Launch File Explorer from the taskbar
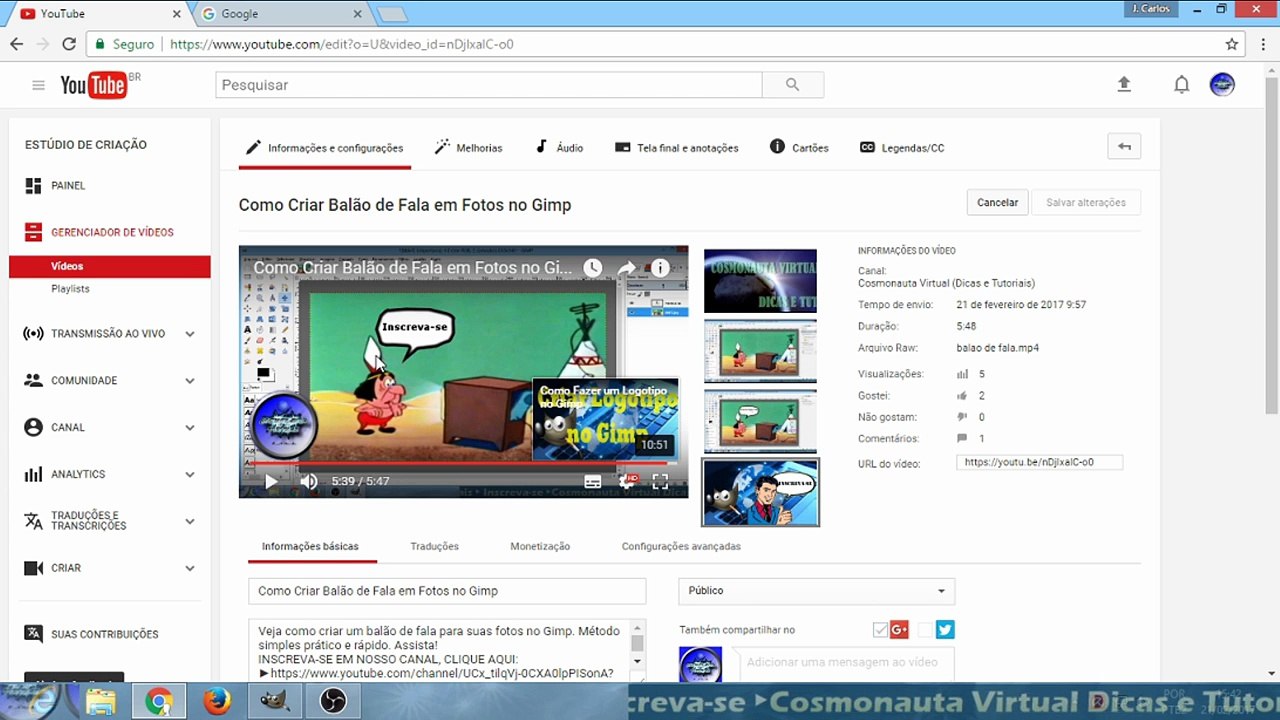1280x720 pixels. click(101, 702)
